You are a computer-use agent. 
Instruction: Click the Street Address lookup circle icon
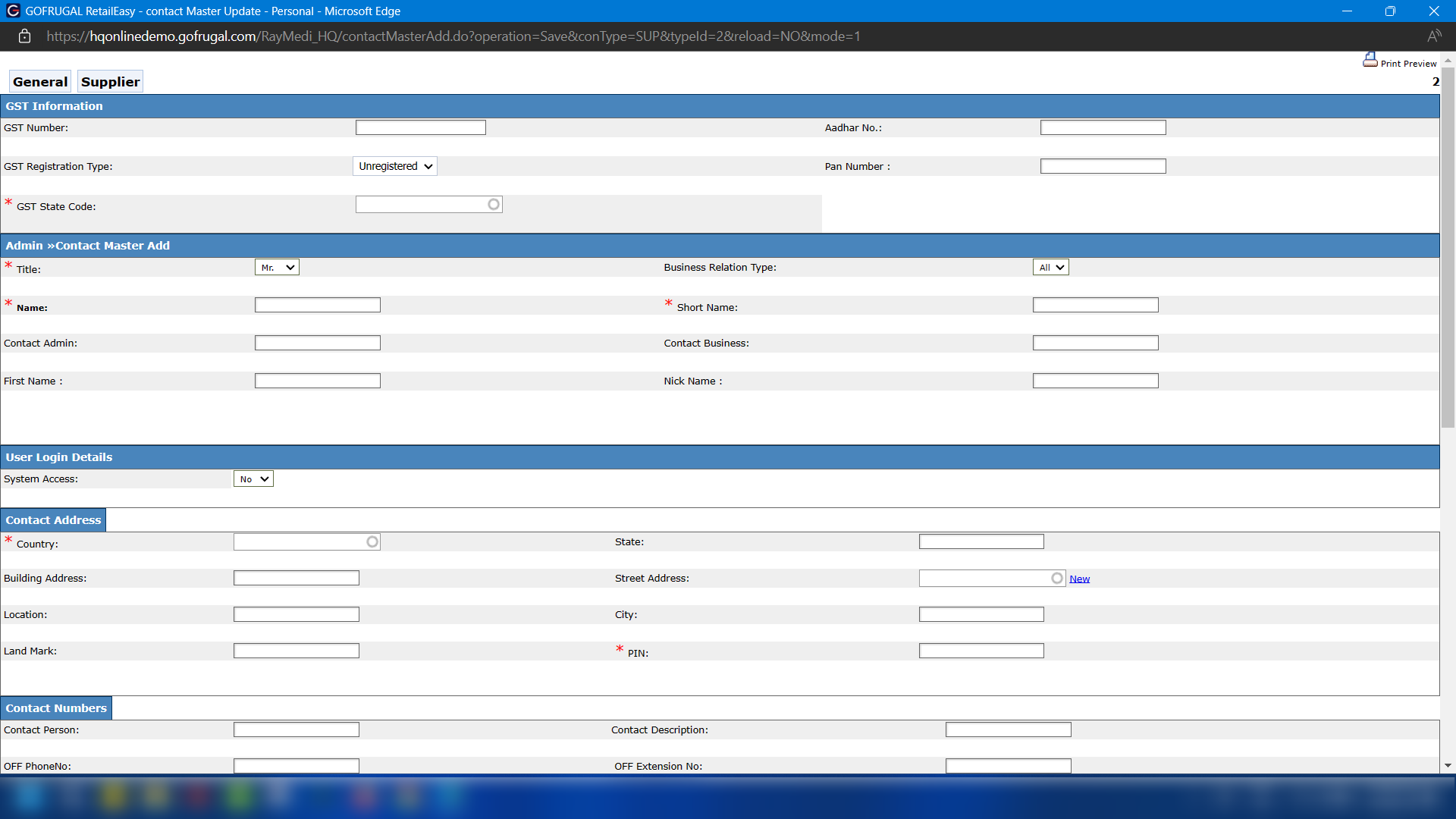(x=1057, y=579)
